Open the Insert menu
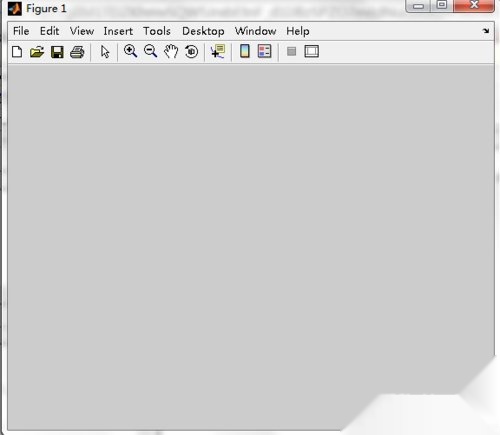The height and width of the screenshot is (435, 500). tap(118, 31)
